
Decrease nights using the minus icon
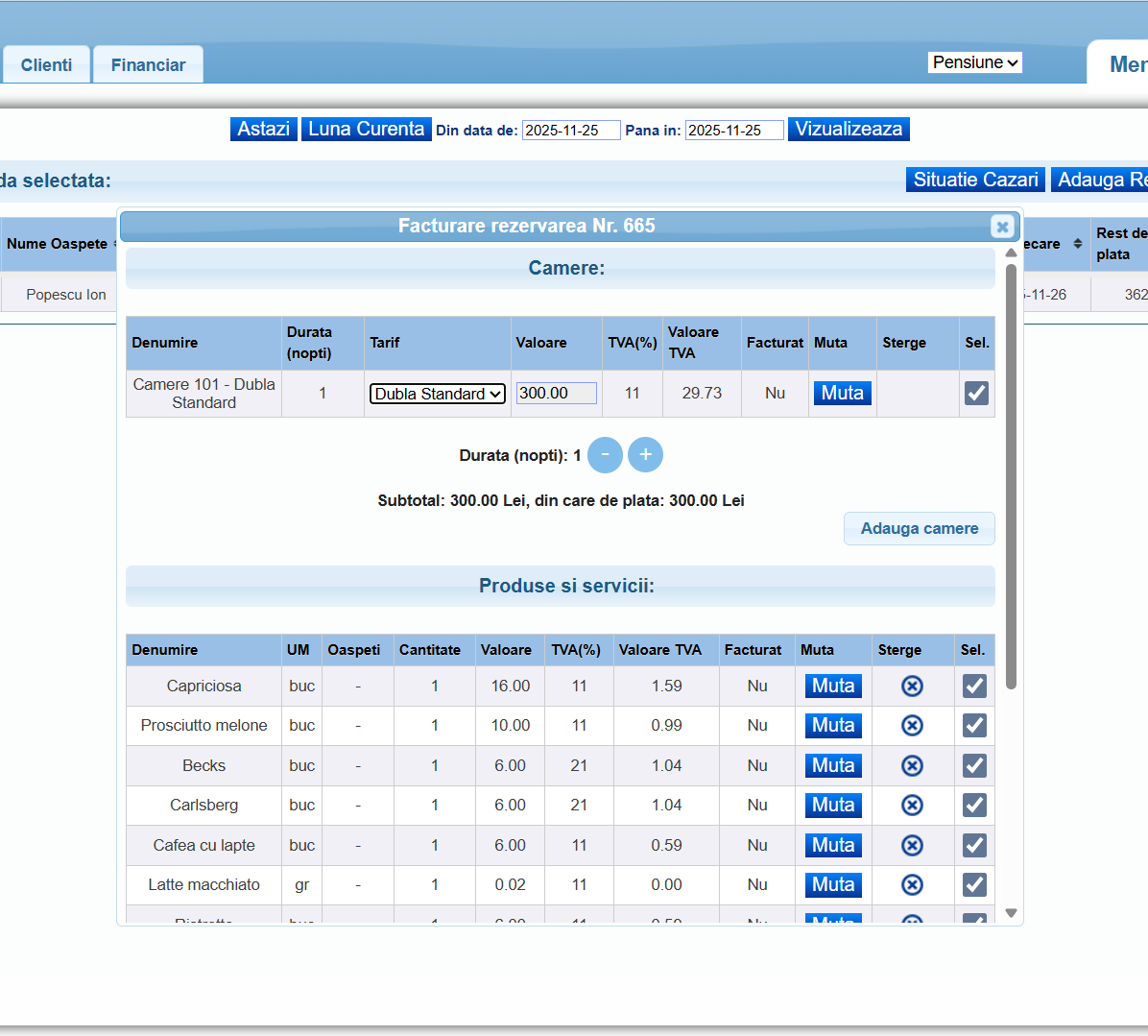(x=605, y=454)
